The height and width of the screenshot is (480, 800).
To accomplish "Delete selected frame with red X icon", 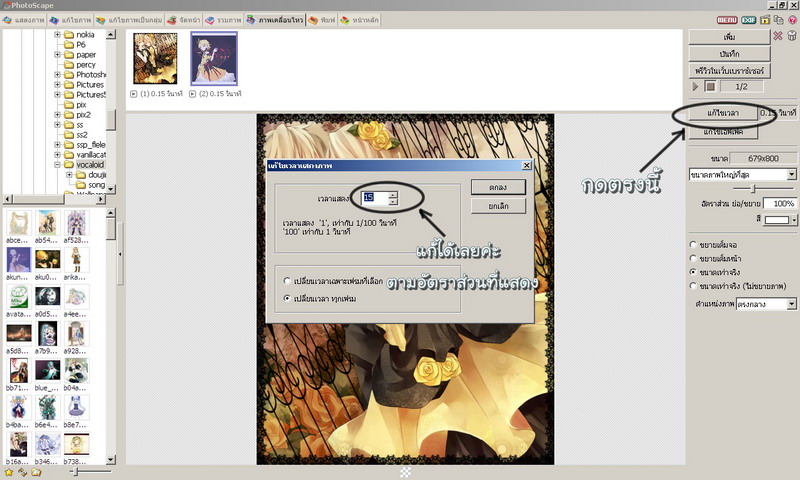I will 778,36.
